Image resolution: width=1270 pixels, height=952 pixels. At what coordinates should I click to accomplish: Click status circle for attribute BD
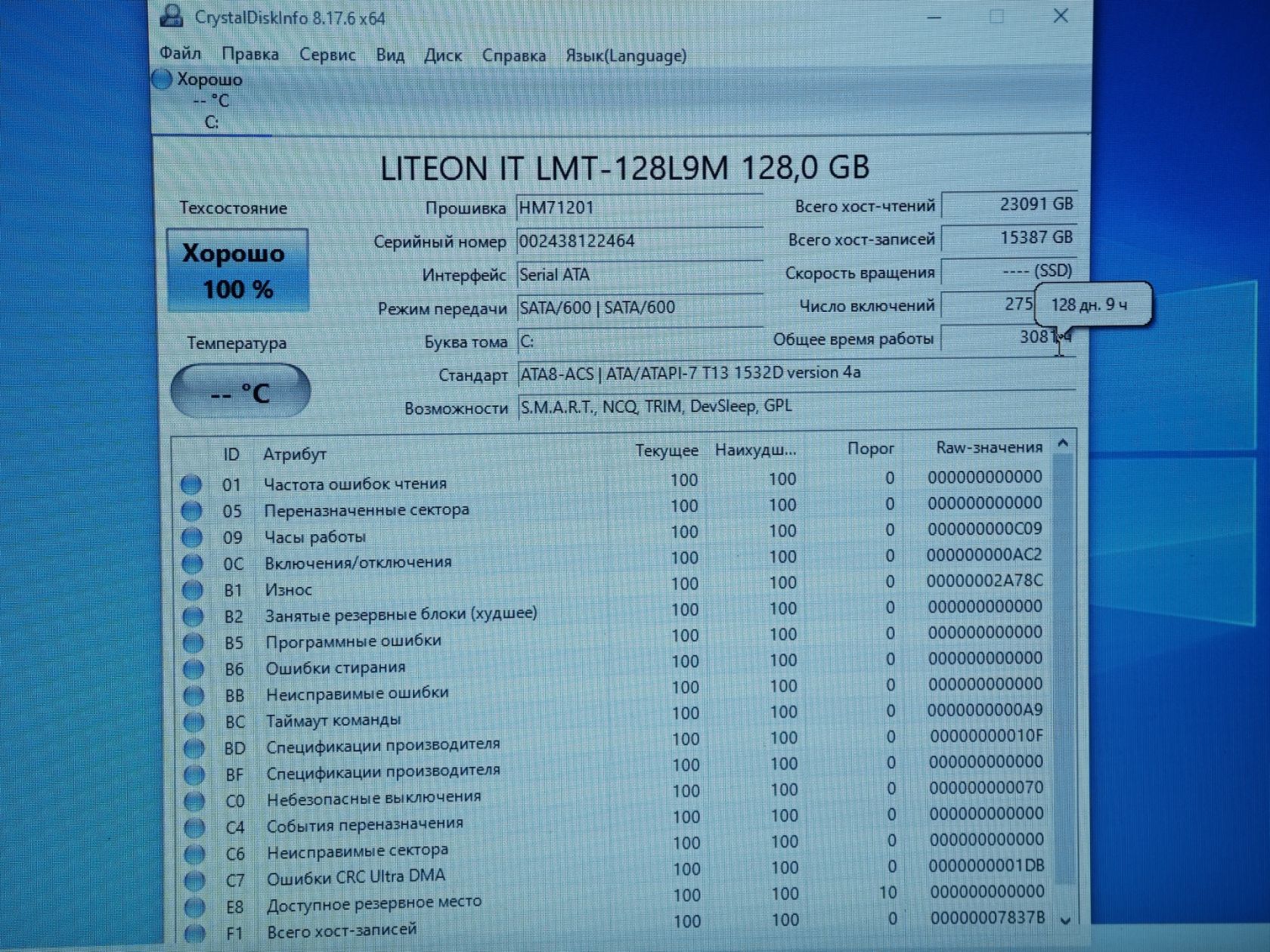(x=194, y=748)
